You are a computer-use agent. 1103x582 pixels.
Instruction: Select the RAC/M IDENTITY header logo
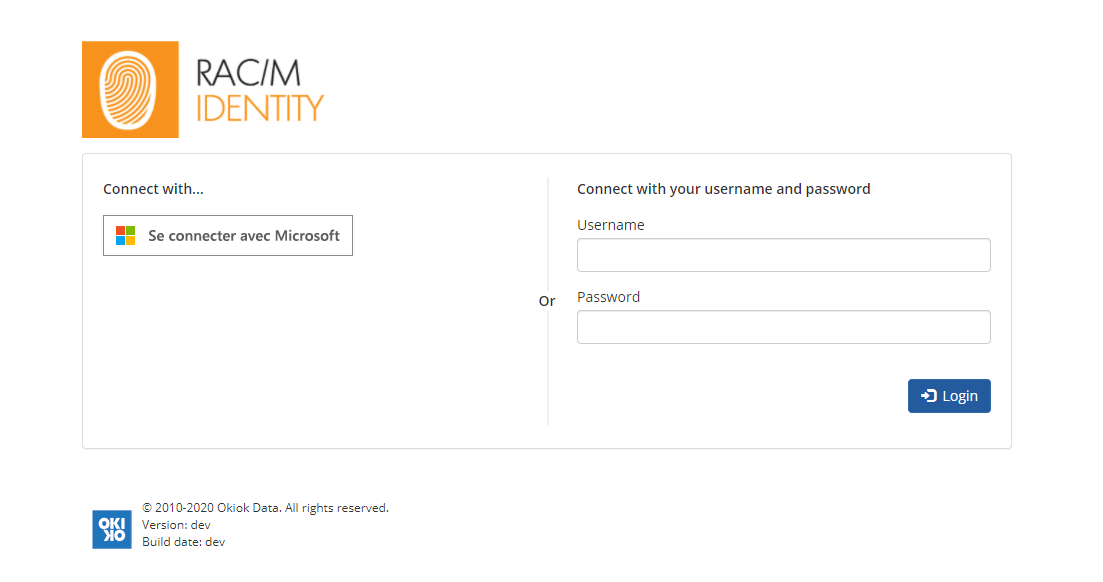pyautogui.click(x=203, y=89)
